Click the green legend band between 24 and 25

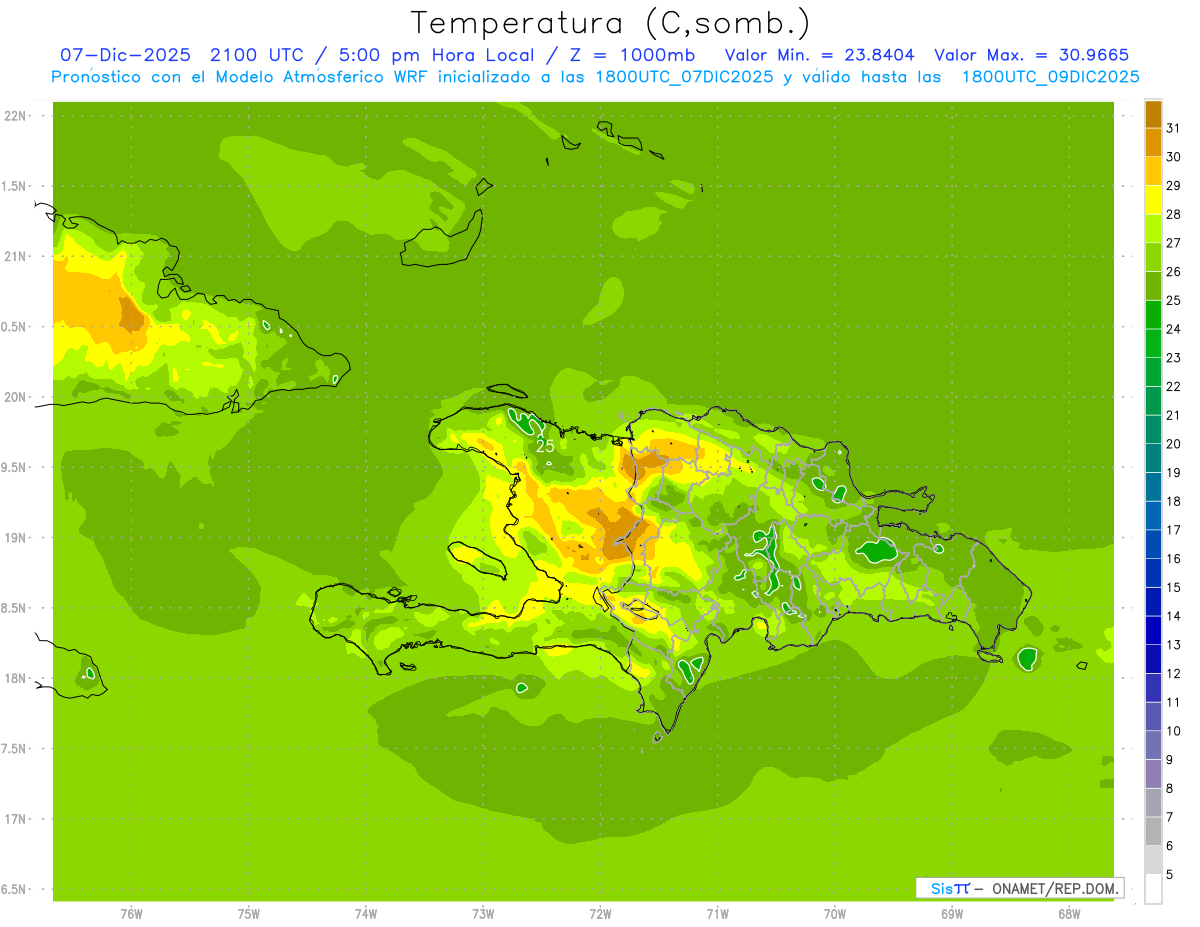pyautogui.click(x=1153, y=315)
